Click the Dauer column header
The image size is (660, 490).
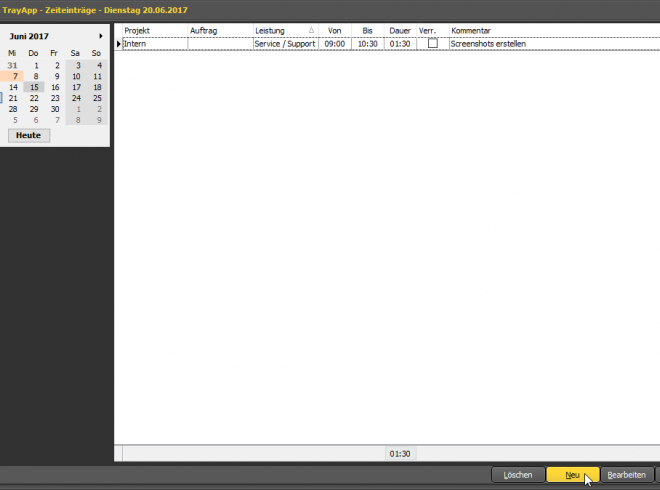(400, 31)
